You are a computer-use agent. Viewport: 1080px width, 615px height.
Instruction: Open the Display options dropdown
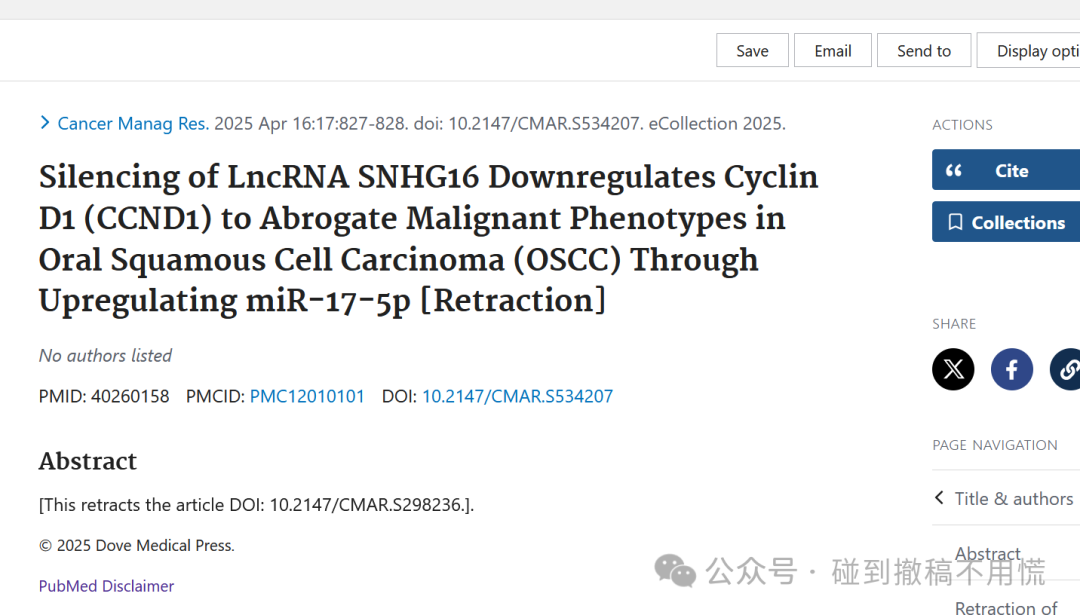pos(1028,50)
